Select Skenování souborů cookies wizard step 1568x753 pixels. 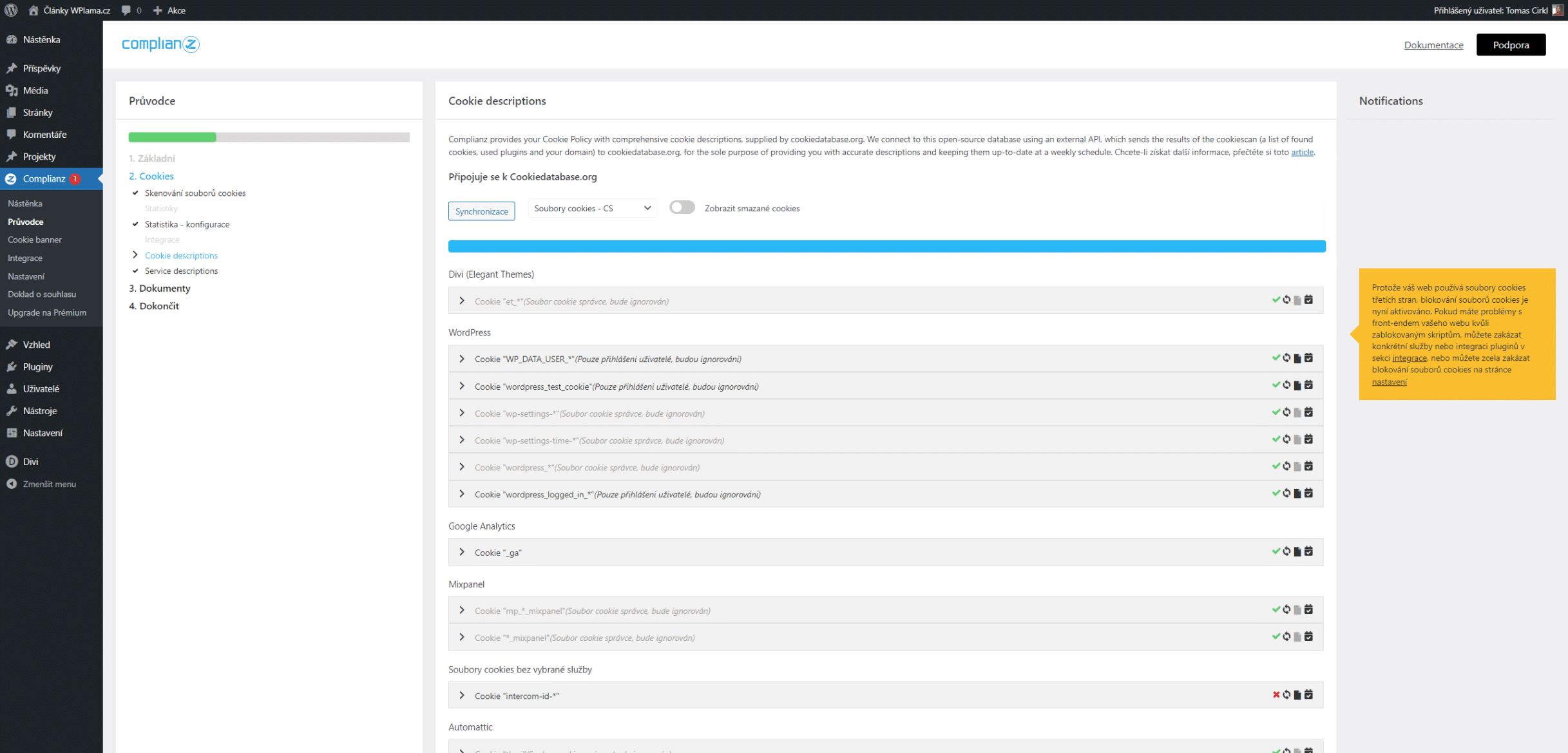coord(195,193)
